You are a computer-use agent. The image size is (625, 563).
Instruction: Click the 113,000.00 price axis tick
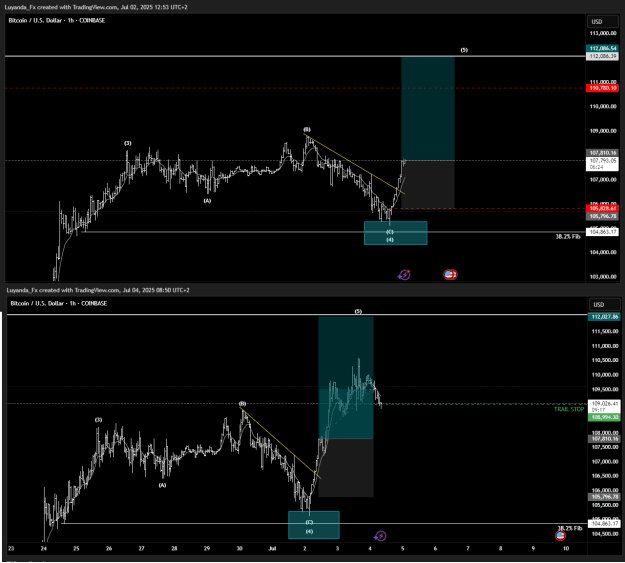(603, 33)
